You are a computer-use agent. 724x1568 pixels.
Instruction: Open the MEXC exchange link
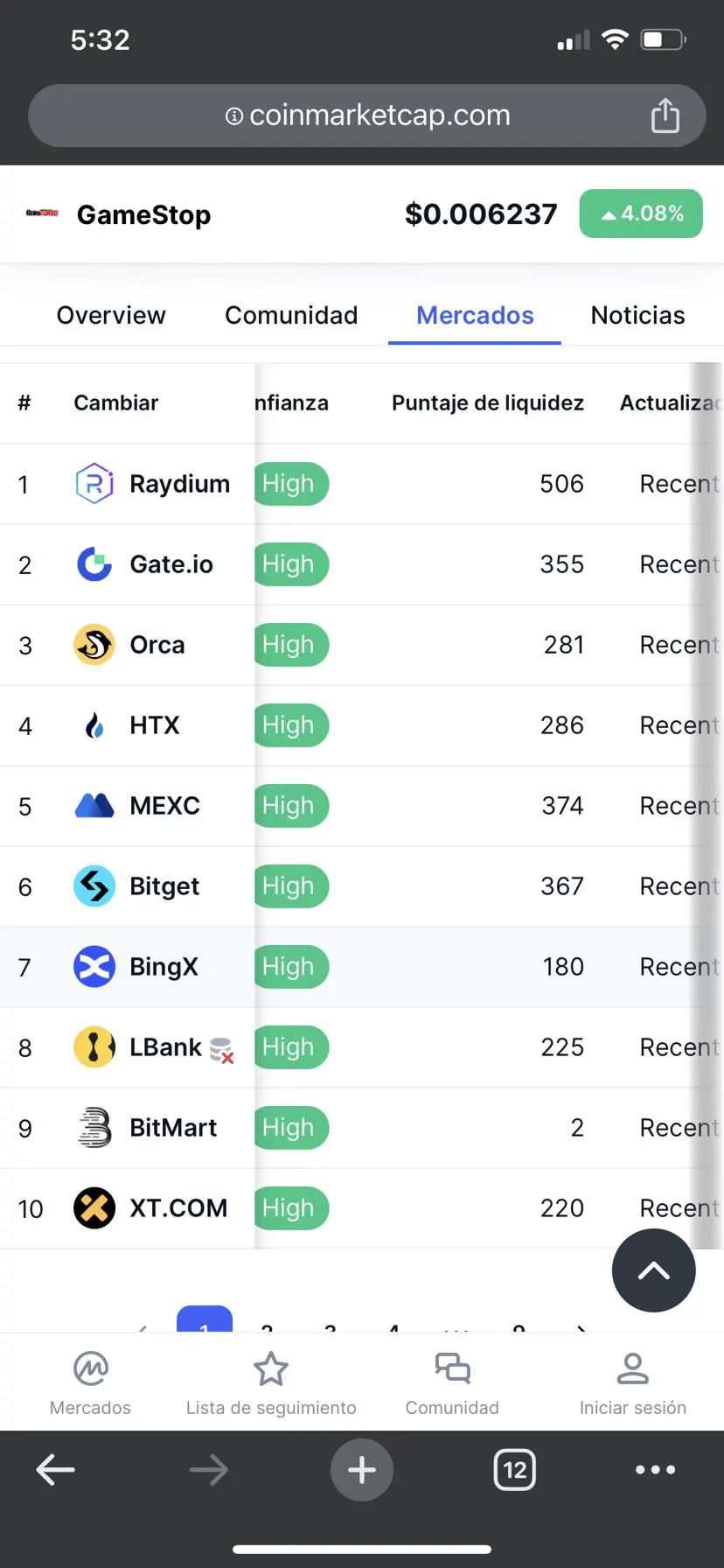pyautogui.click(x=164, y=806)
